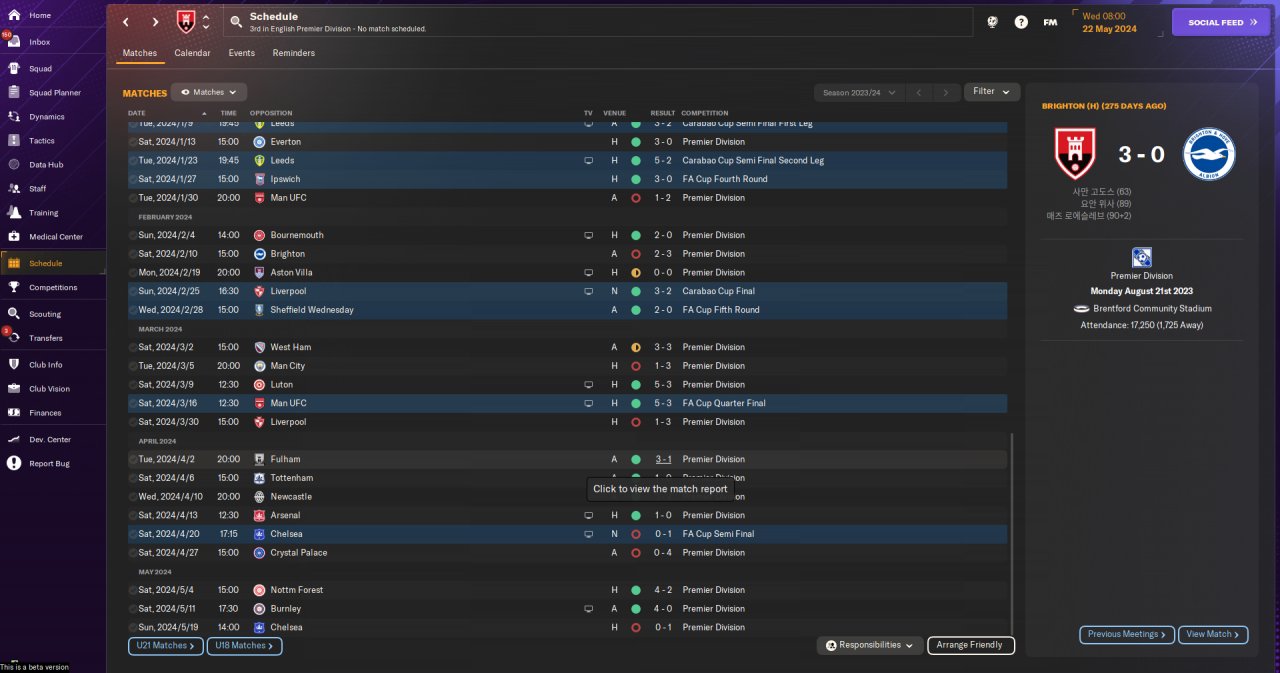Go to the next season arrow
Screen dimensions: 1280x673
click(945, 92)
